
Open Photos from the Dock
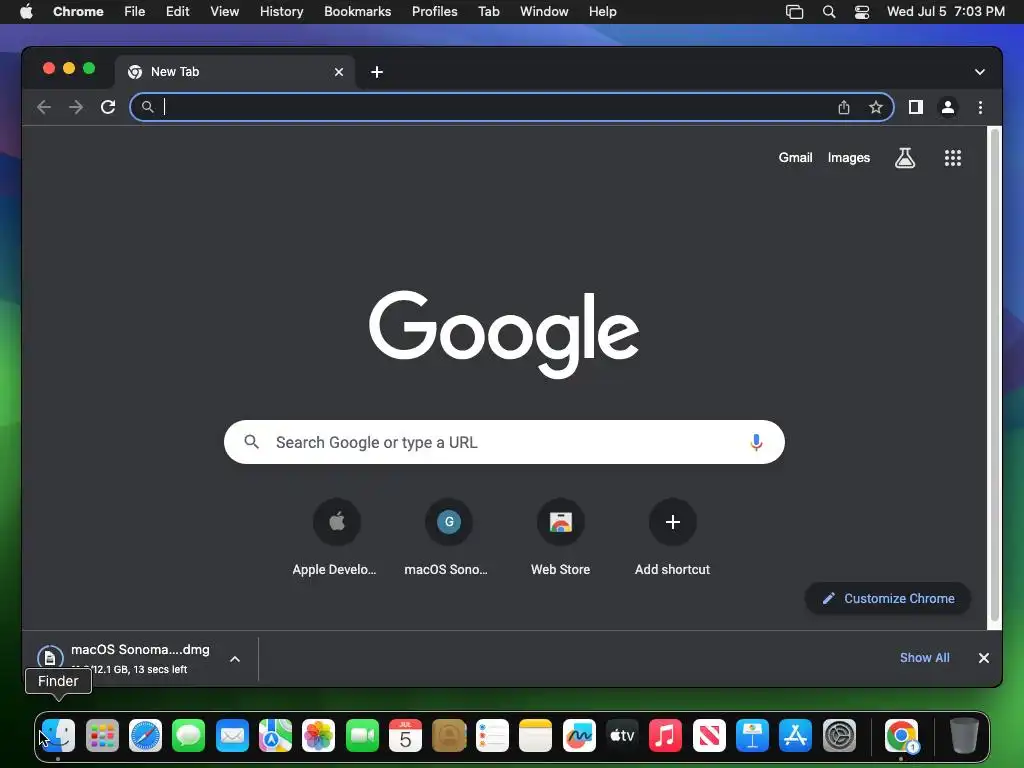pos(319,735)
